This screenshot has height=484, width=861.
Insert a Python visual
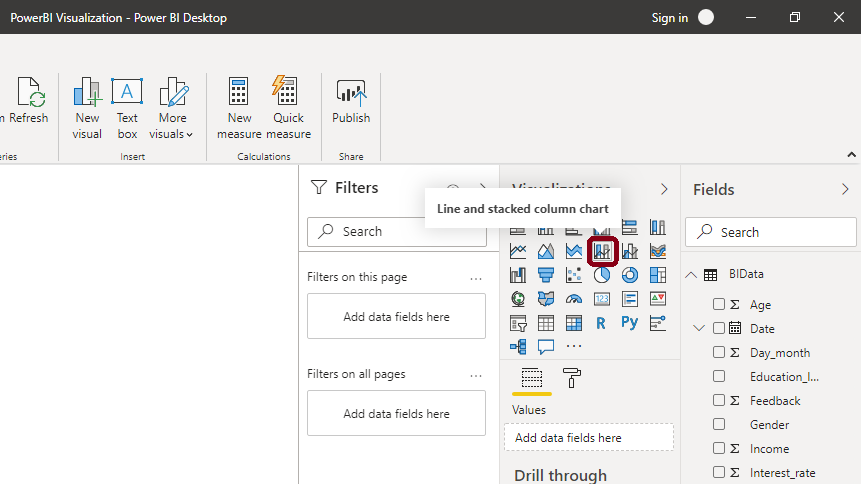[629, 322]
